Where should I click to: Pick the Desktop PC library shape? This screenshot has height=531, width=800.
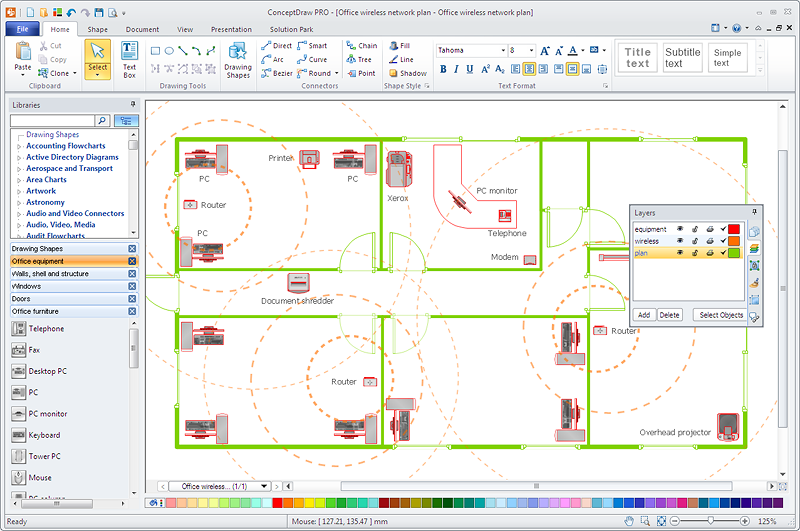(x=47, y=371)
